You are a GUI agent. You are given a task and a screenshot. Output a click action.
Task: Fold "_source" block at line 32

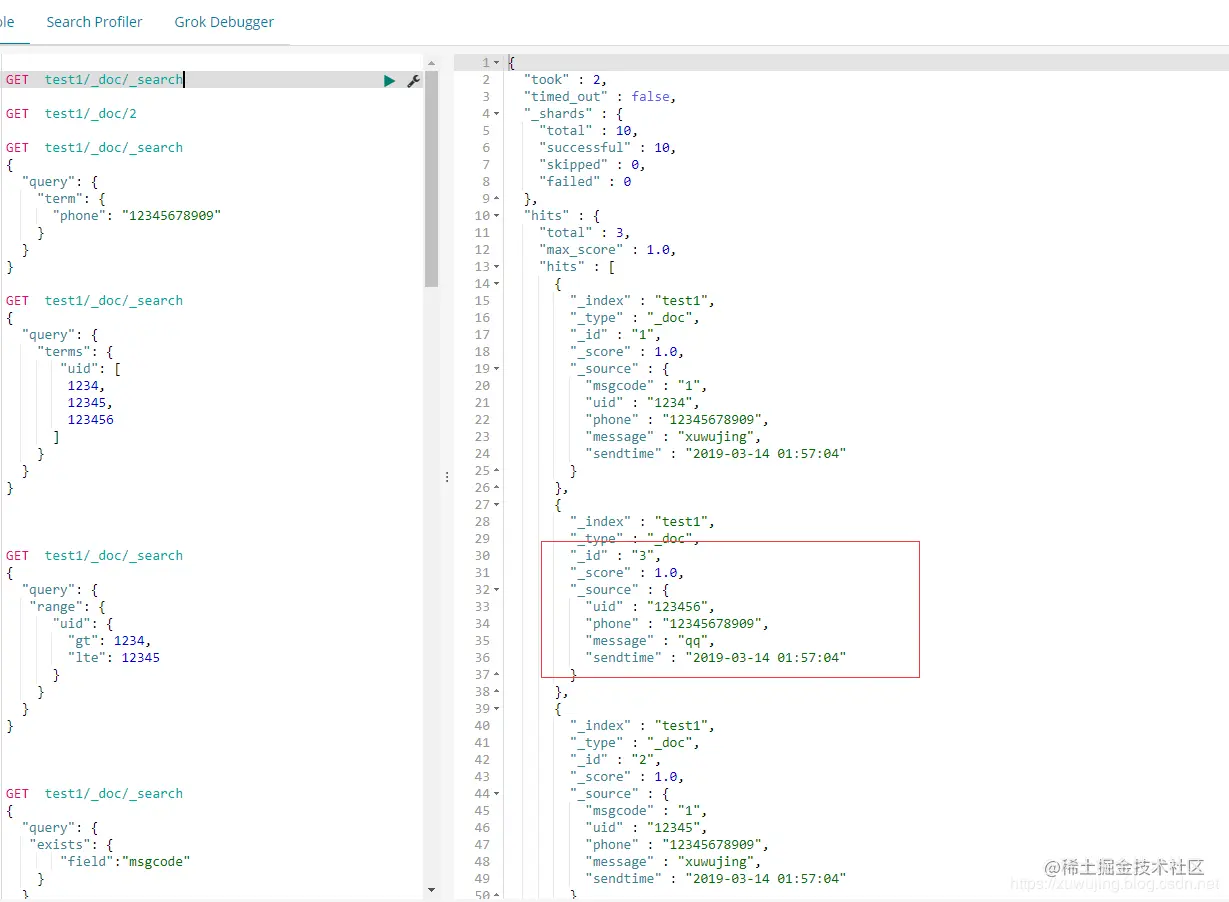tap(497, 590)
